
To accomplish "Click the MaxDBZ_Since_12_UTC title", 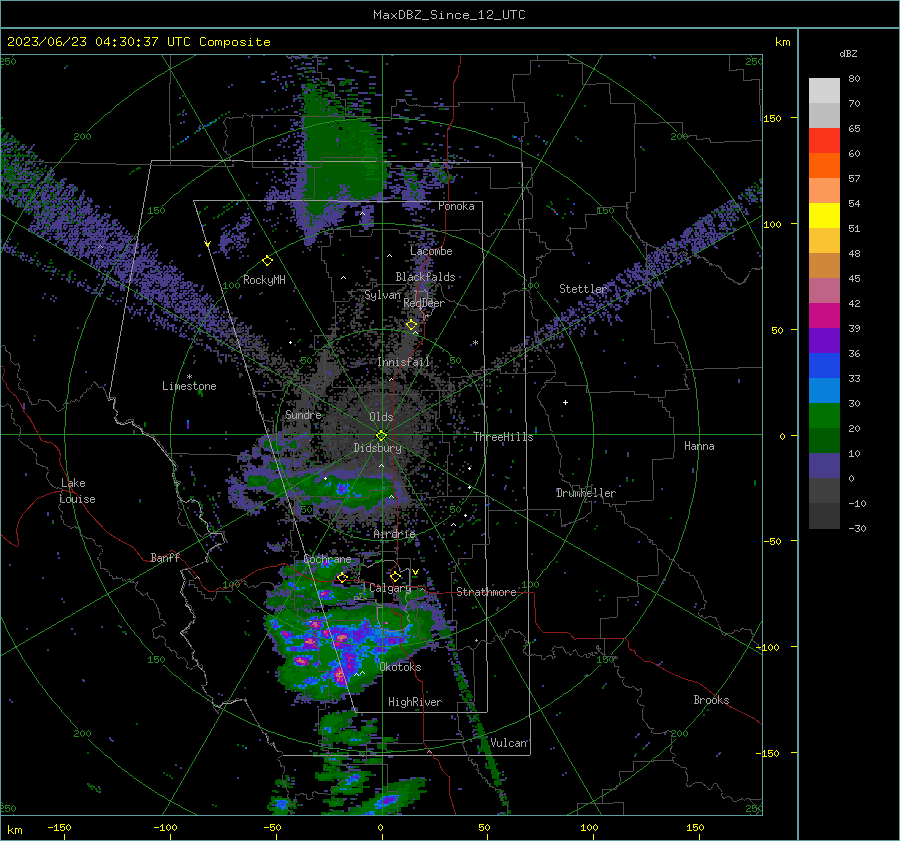I will pos(449,15).
